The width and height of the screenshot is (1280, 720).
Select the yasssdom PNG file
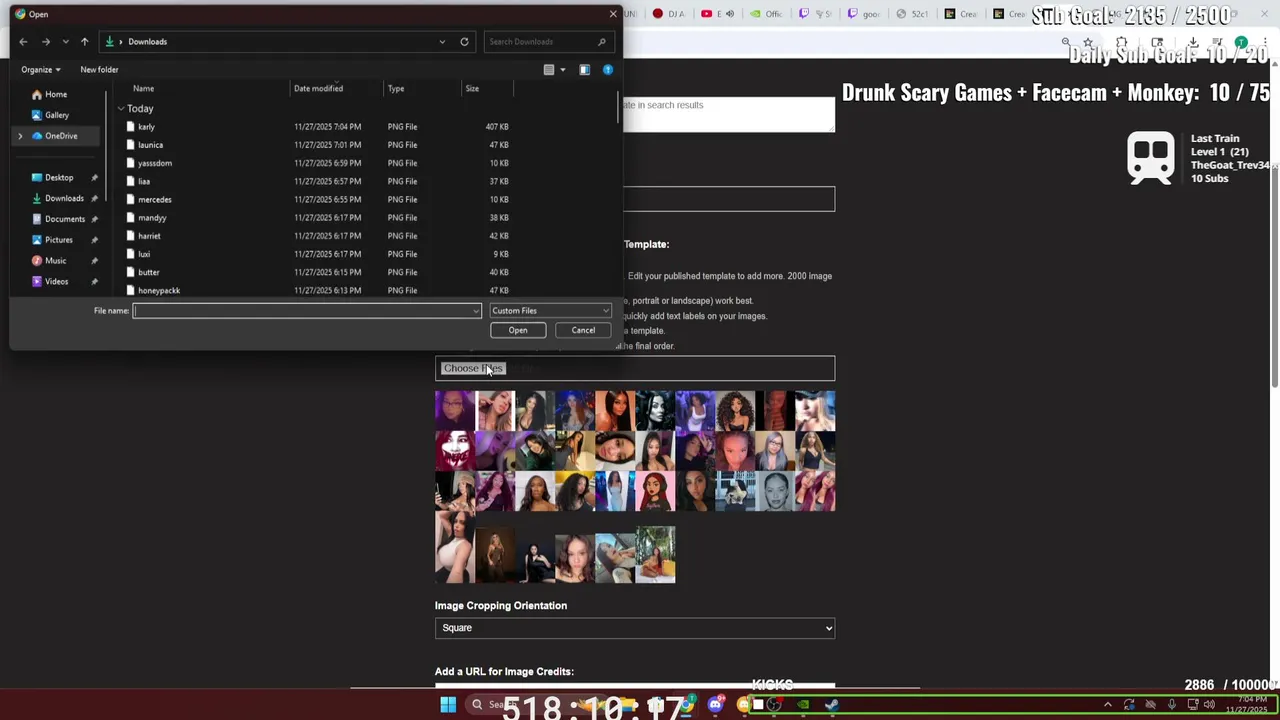point(318,163)
